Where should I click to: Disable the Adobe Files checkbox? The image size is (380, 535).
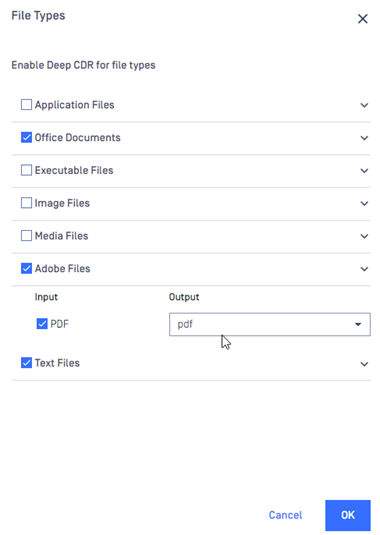[26, 268]
